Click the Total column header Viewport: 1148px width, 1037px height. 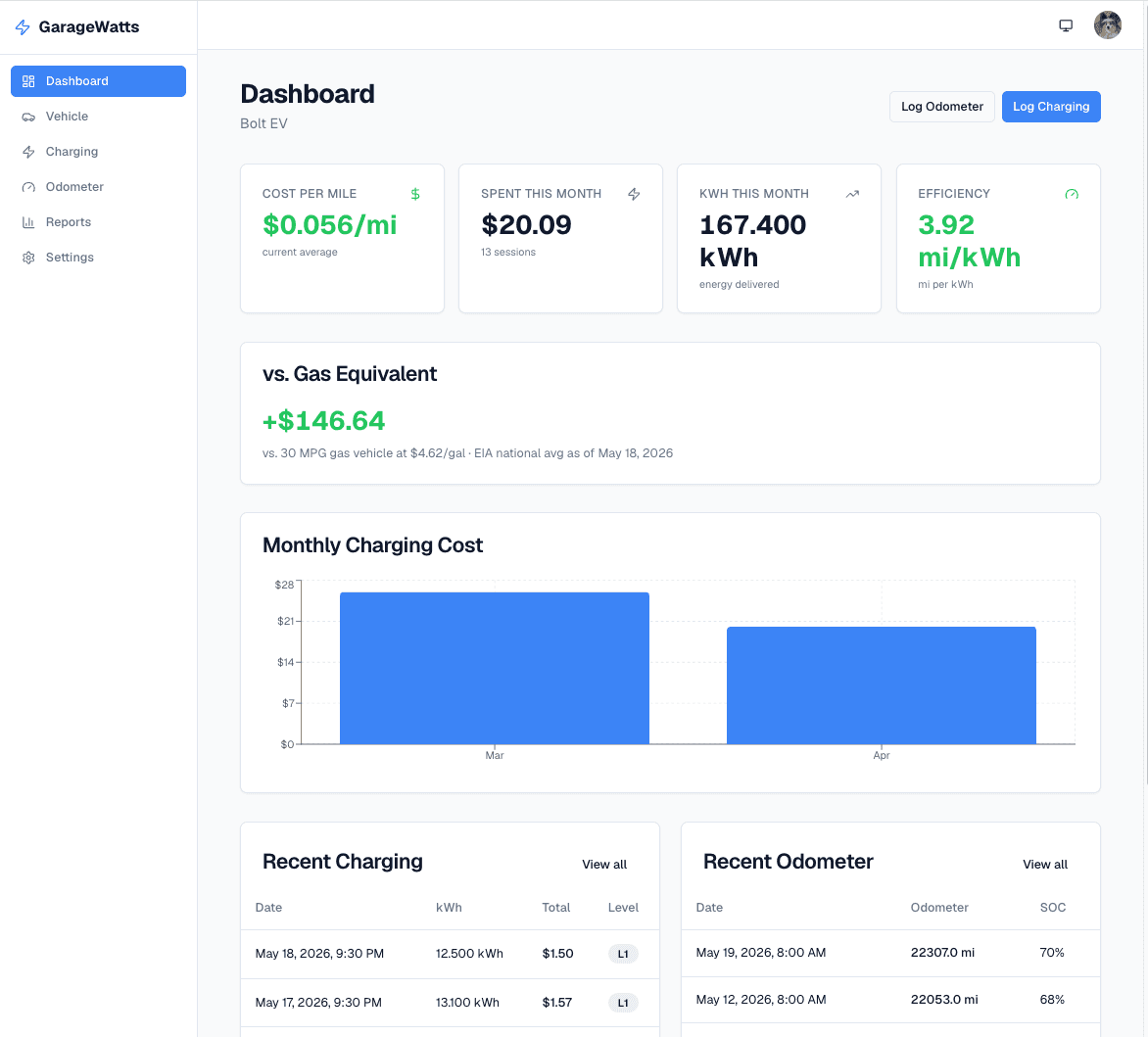[x=555, y=908]
